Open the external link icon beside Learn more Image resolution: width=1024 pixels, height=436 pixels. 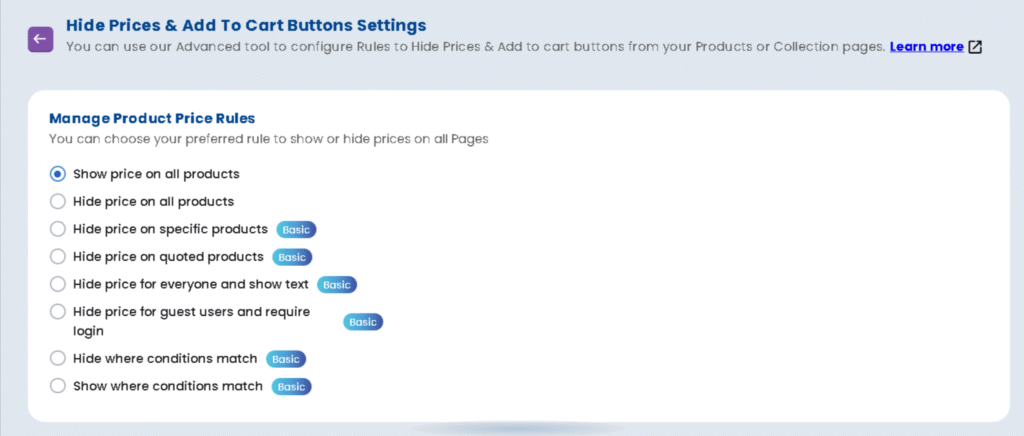click(x=976, y=47)
